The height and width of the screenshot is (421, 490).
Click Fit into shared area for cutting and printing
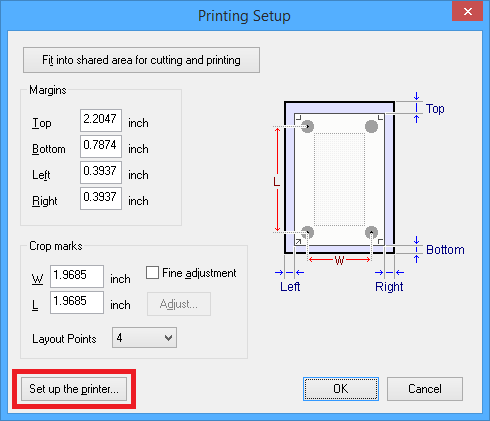[x=141, y=60]
